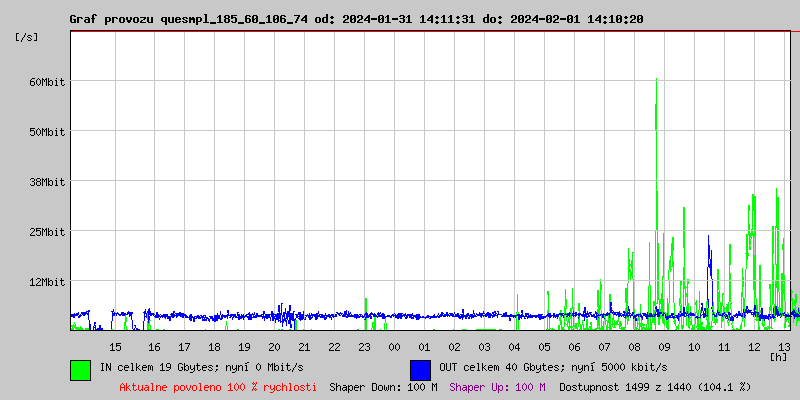Click the graph title 'Graf provozu quesmpl_185_60_106_74'
800x400 pixels.
[189, 19]
